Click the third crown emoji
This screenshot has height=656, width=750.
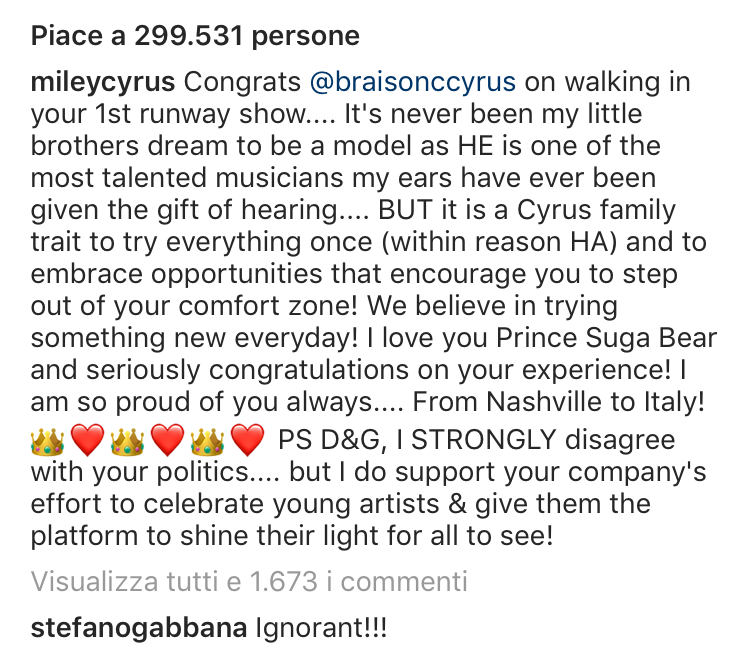207,441
